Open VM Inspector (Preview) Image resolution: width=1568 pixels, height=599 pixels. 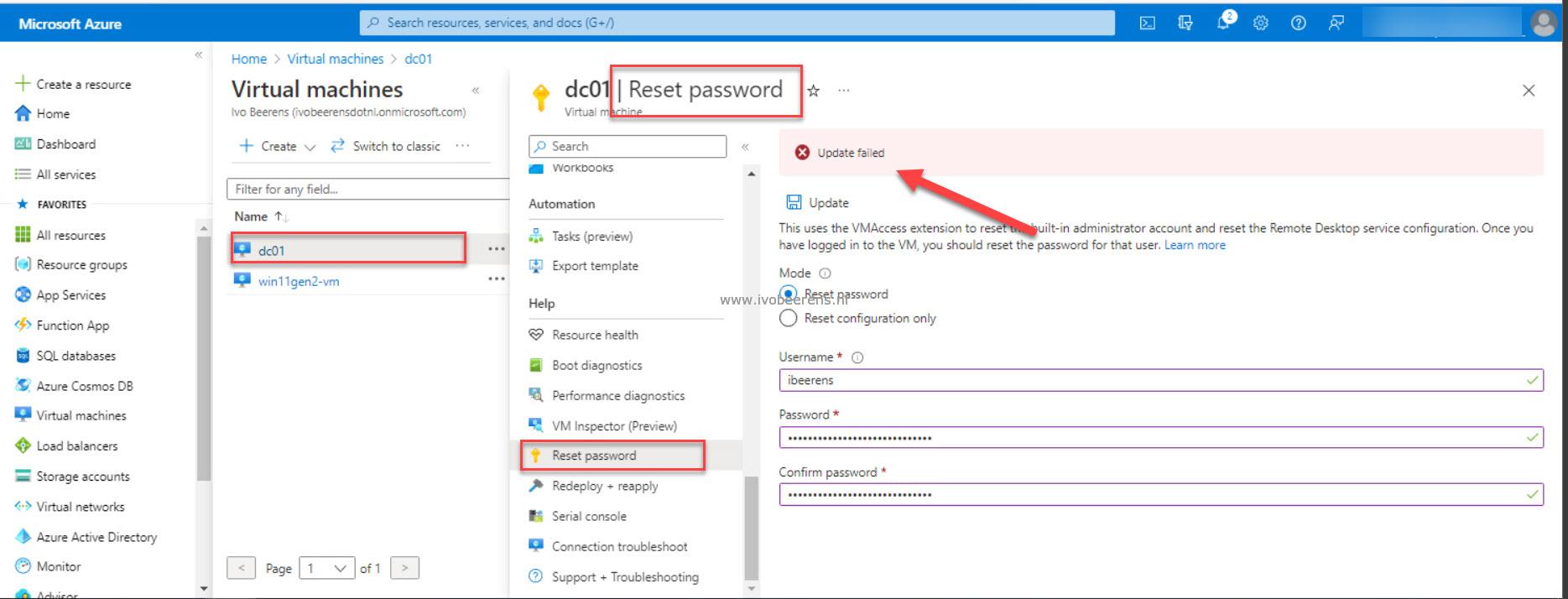(x=614, y=425)
